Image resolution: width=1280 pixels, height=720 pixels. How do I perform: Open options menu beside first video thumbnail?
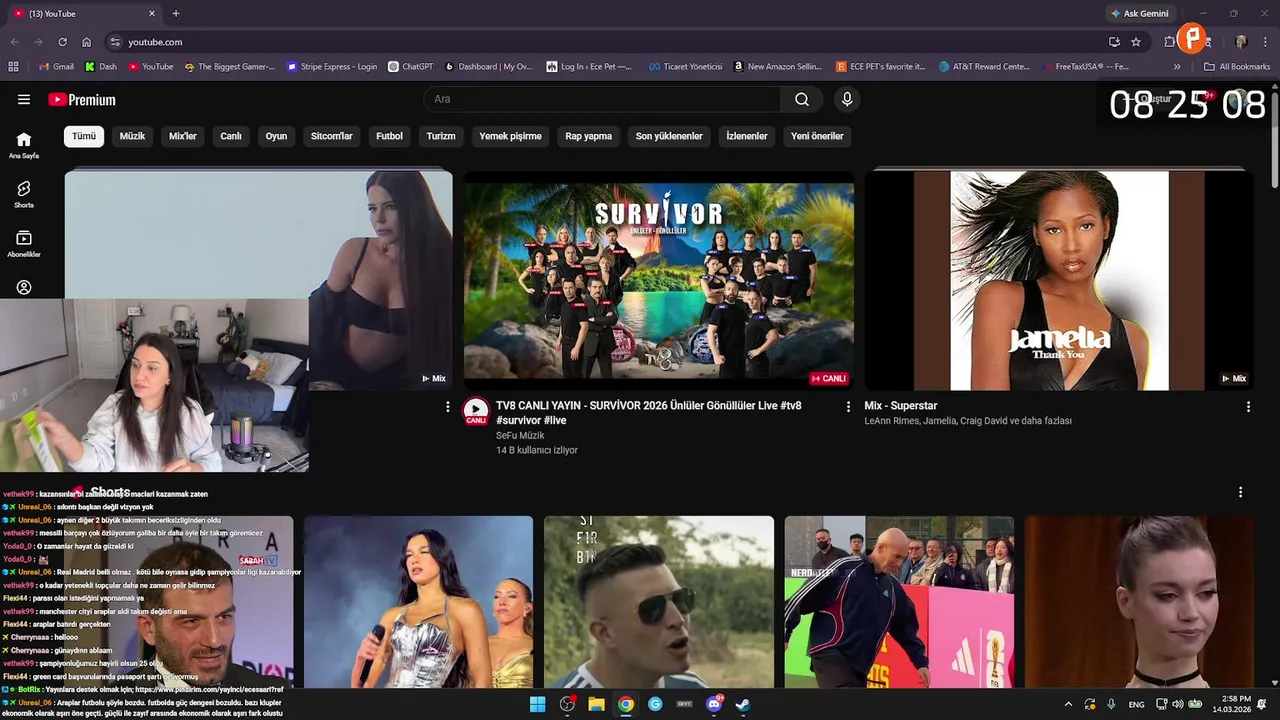tap(448, 407)
